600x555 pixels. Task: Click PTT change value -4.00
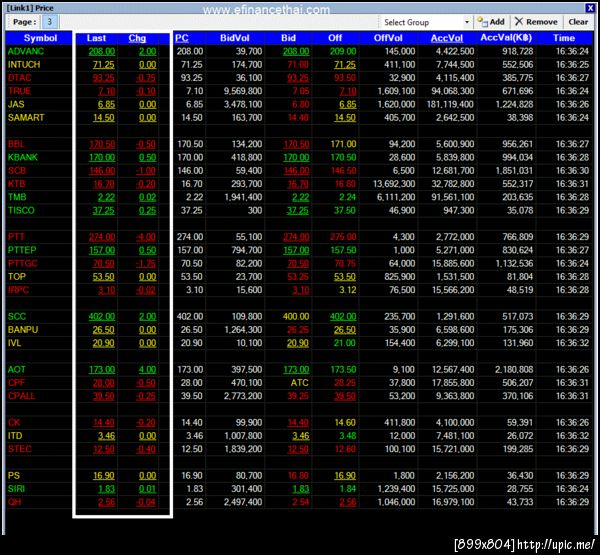(x=145, y=237)
